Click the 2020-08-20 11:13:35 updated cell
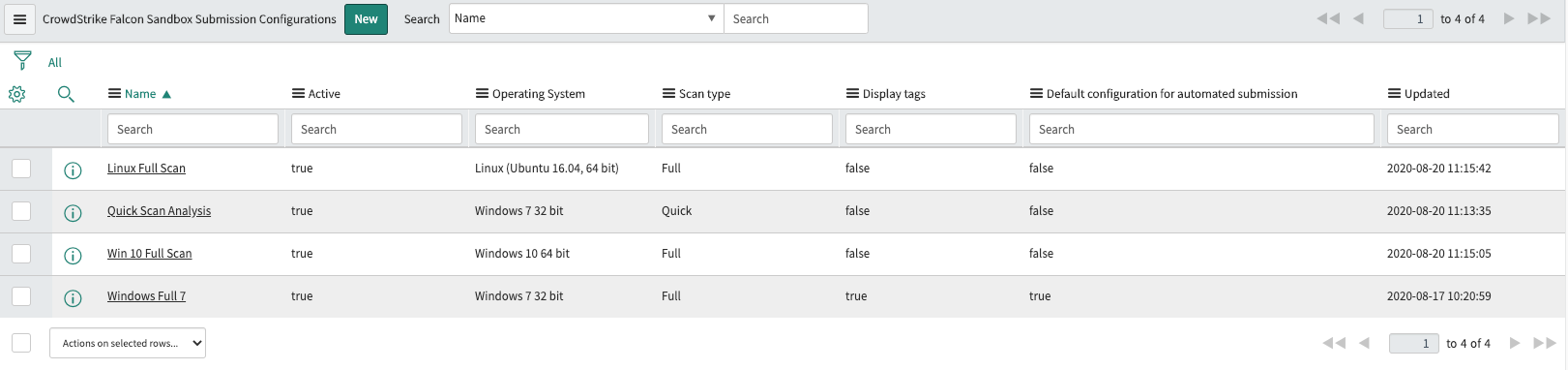 pyautogui.click(x=1438, y=211)
